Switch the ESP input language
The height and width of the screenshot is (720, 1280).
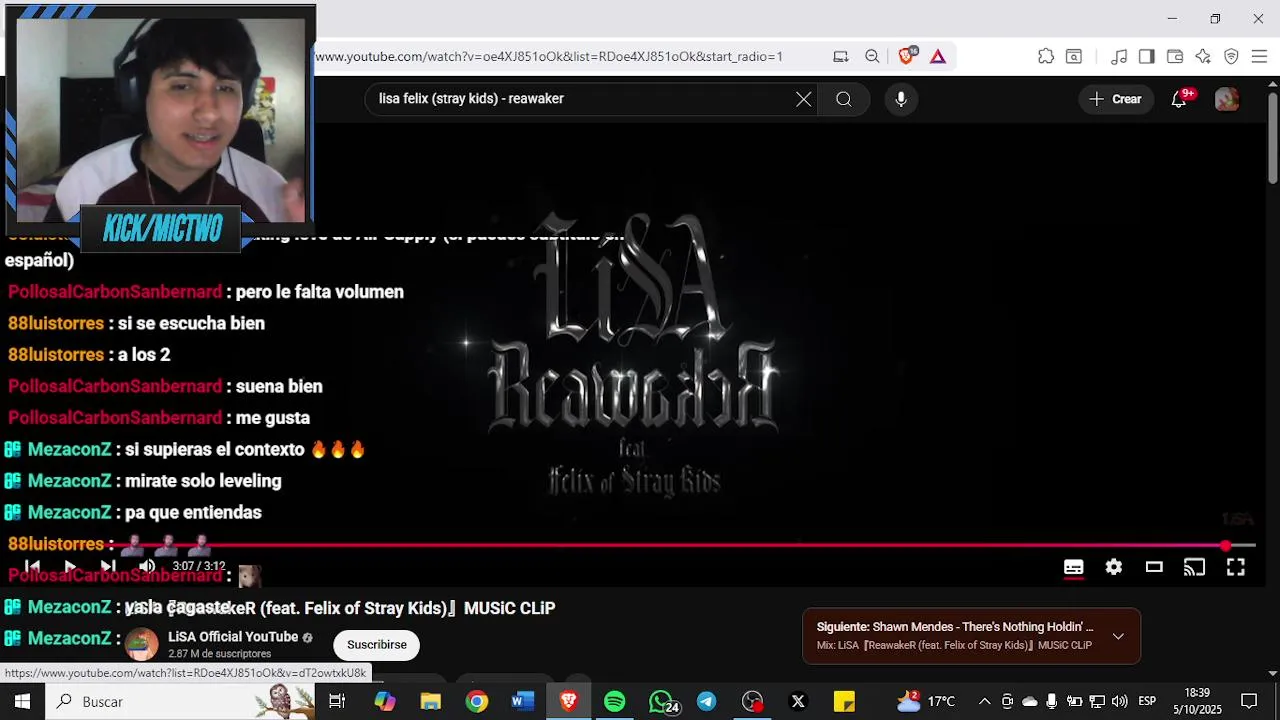[1147, 702]
